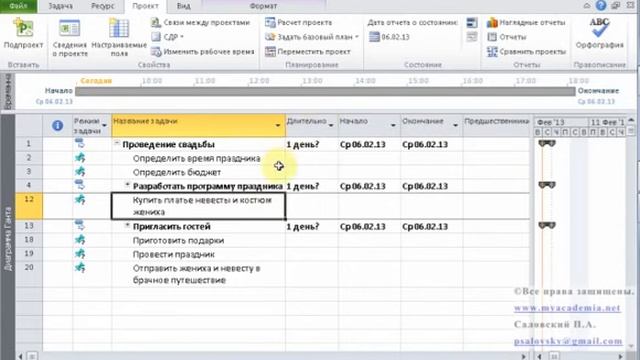
Task: Click start date of Пригласить гостей
Action: coord(369,227)
